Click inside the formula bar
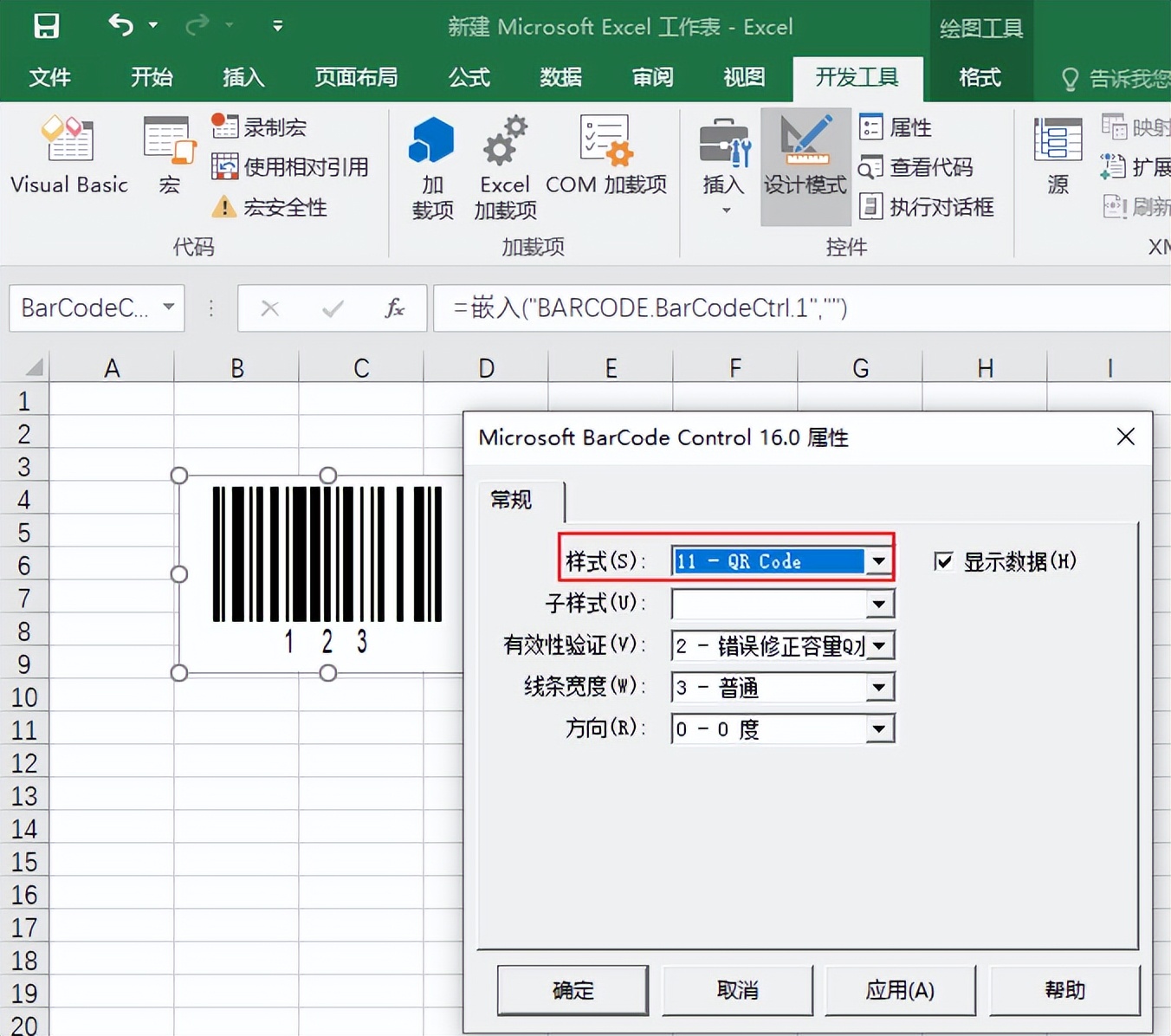 pos(802,308)
